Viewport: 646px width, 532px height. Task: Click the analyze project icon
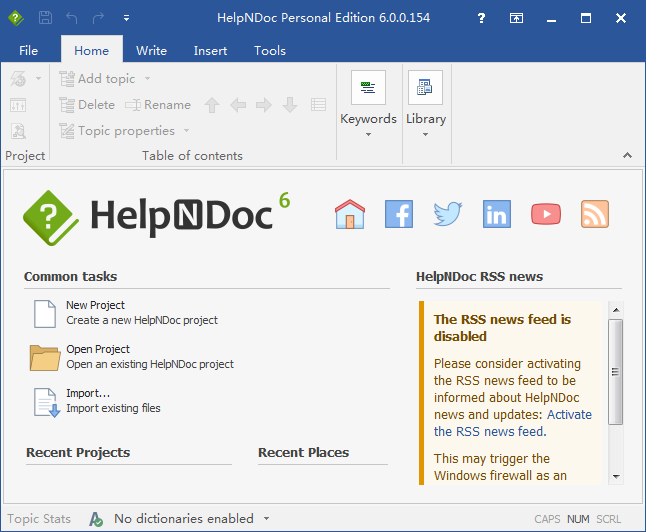coord(18,131)
